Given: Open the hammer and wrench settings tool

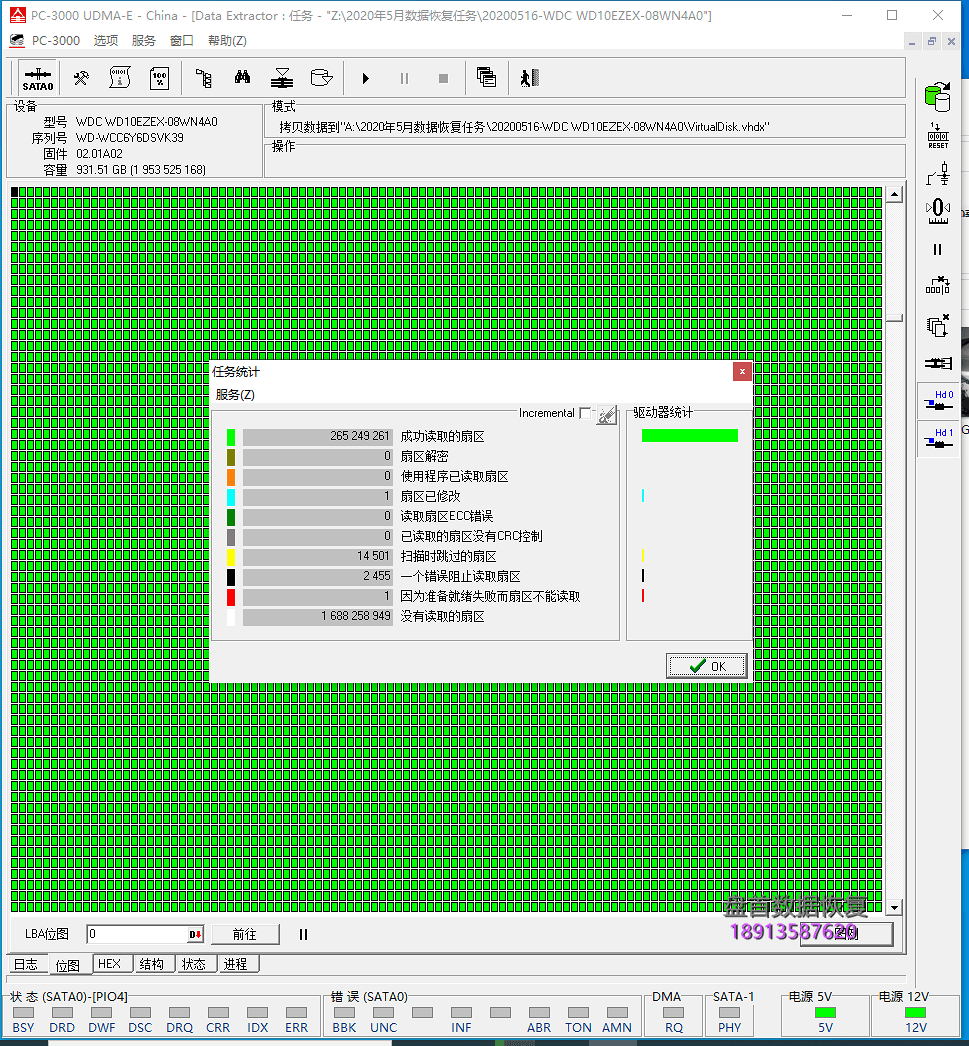Looking at the screenshot, I should tap(81, 79).
